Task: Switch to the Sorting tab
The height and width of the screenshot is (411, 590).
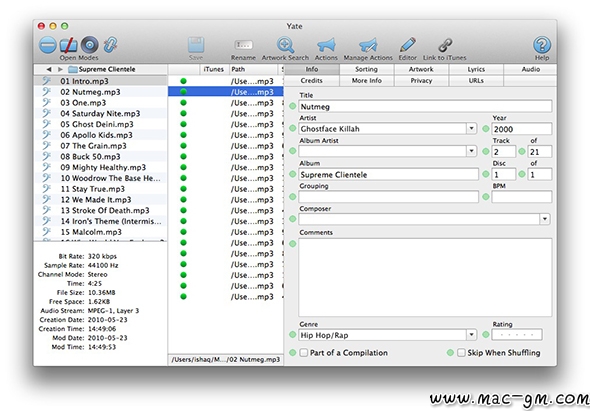Action: tap(366, 69)
